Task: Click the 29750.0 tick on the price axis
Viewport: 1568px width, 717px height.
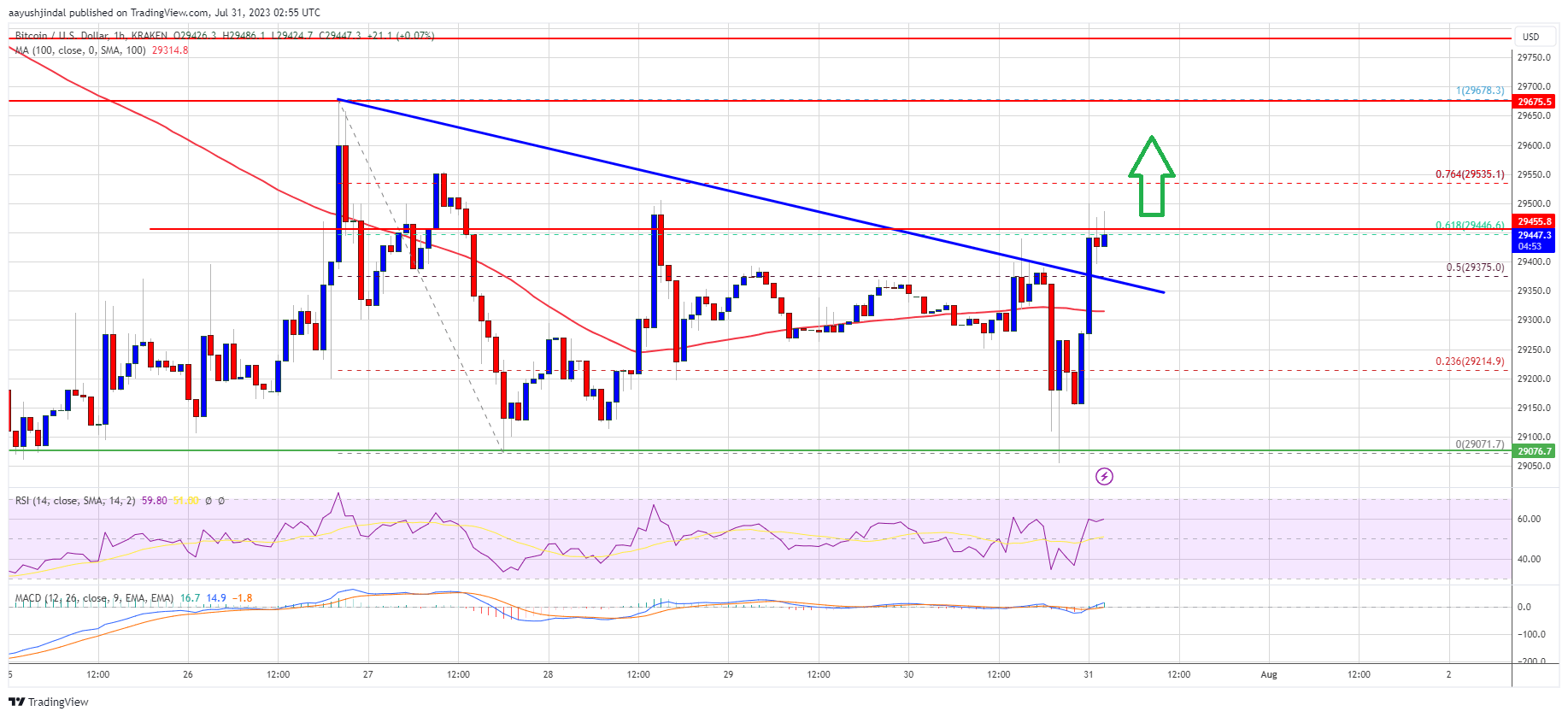Action: [1534, 57]
